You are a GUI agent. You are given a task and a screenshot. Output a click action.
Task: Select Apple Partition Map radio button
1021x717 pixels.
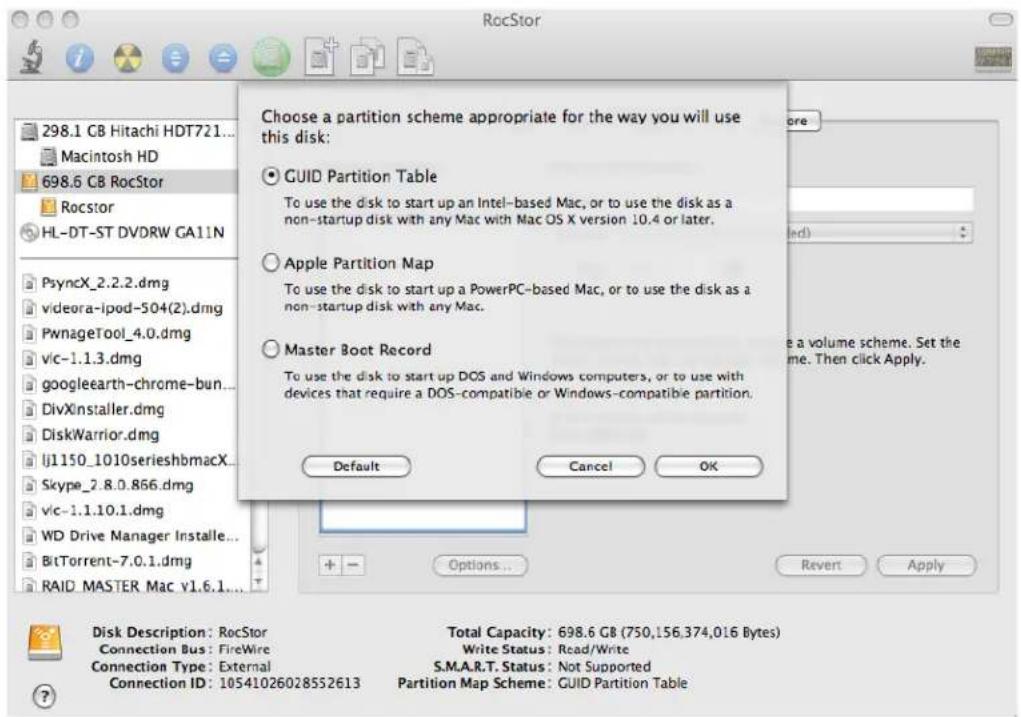click(x=270, y=262)
